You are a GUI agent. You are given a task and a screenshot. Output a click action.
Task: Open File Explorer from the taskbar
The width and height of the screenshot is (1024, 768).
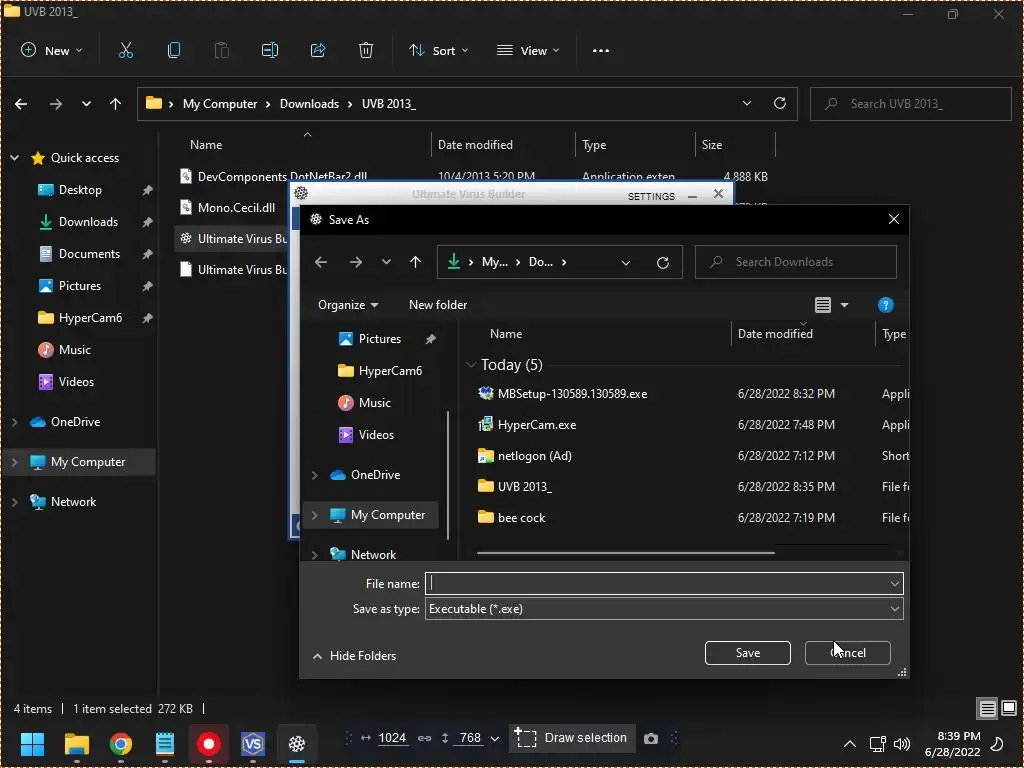77,743
